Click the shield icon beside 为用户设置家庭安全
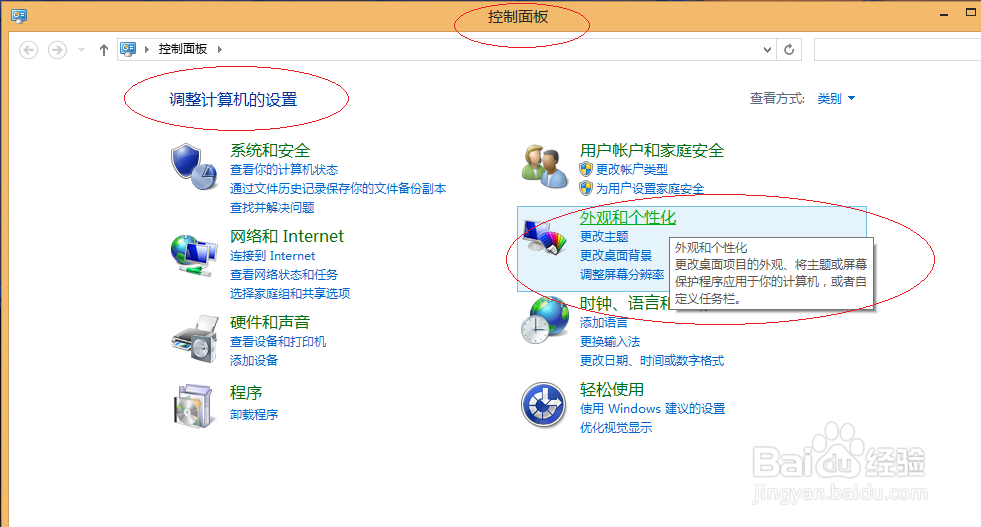 click(x=586, y=188)
